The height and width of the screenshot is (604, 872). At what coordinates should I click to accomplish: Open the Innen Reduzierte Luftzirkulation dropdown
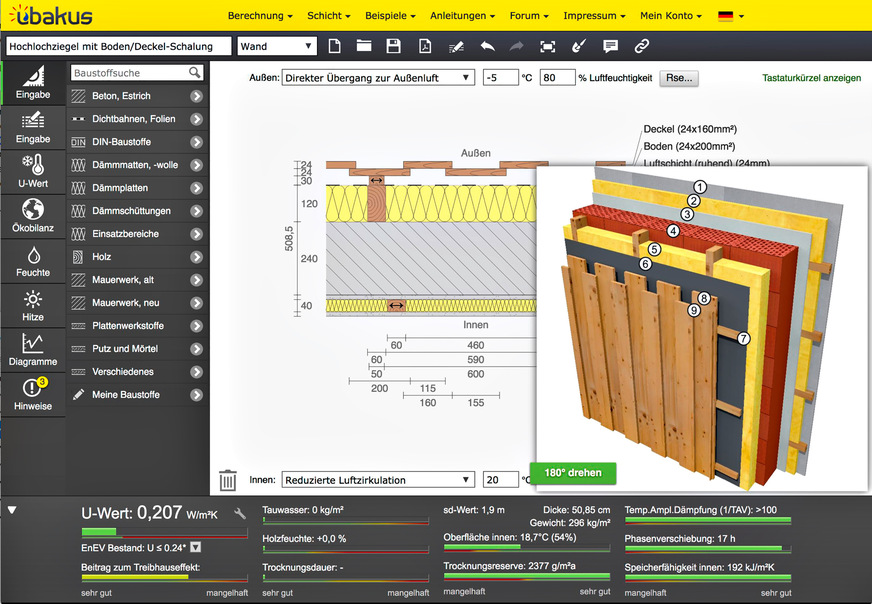(x=377, y=480)
